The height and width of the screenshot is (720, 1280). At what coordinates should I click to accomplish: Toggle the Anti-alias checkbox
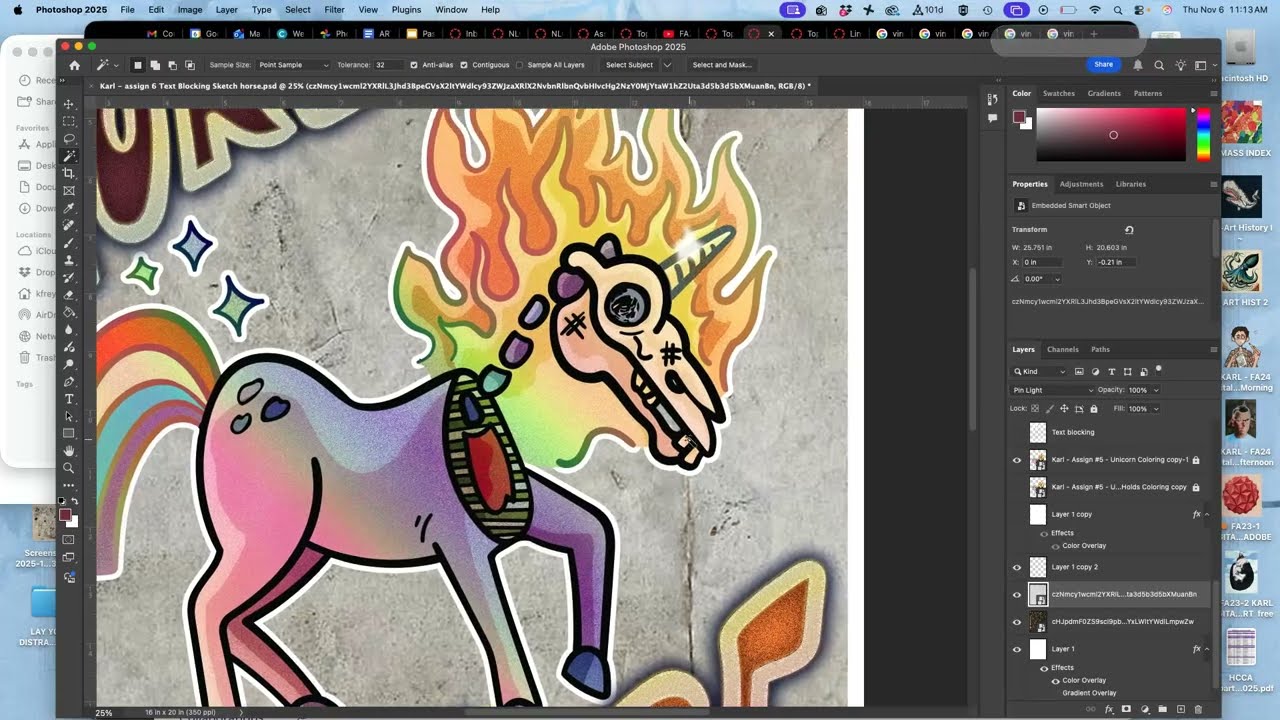point(414,65)
